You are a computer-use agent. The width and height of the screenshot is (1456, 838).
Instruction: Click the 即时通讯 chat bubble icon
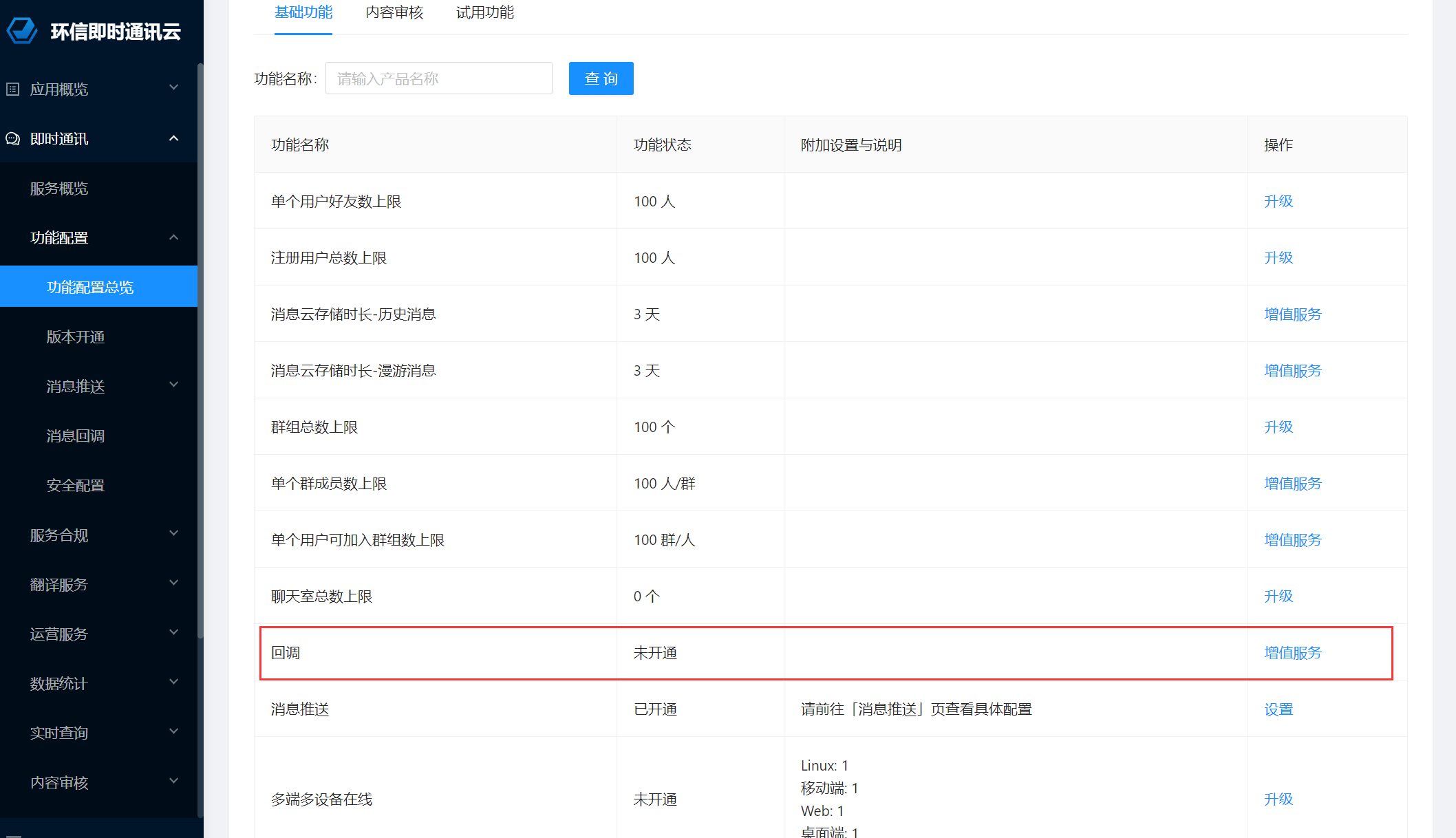13,139
